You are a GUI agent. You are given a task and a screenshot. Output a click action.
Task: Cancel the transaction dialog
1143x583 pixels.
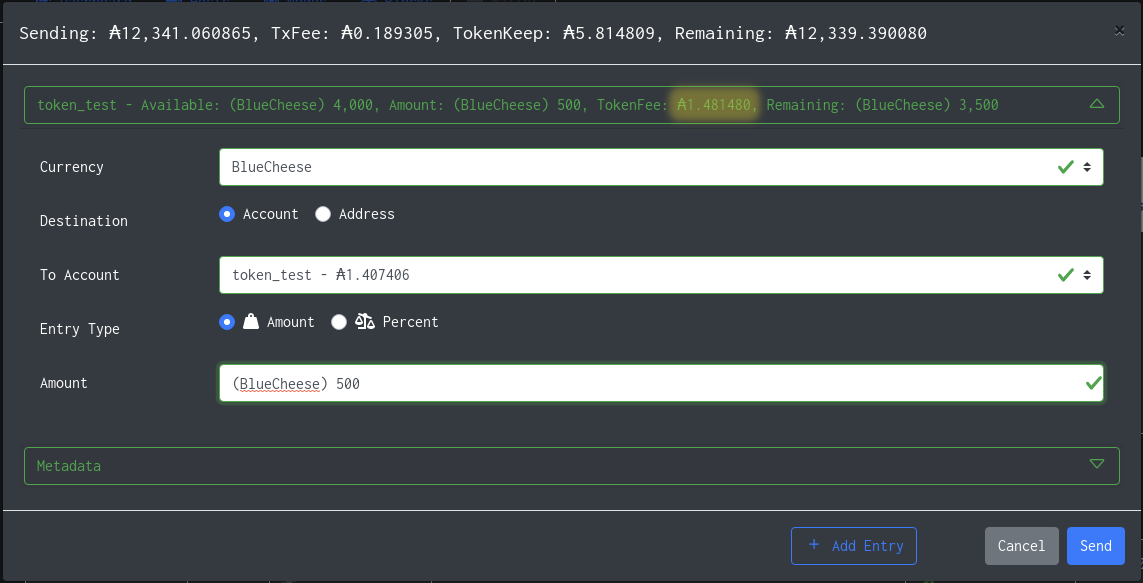[x=1021, y=546]
